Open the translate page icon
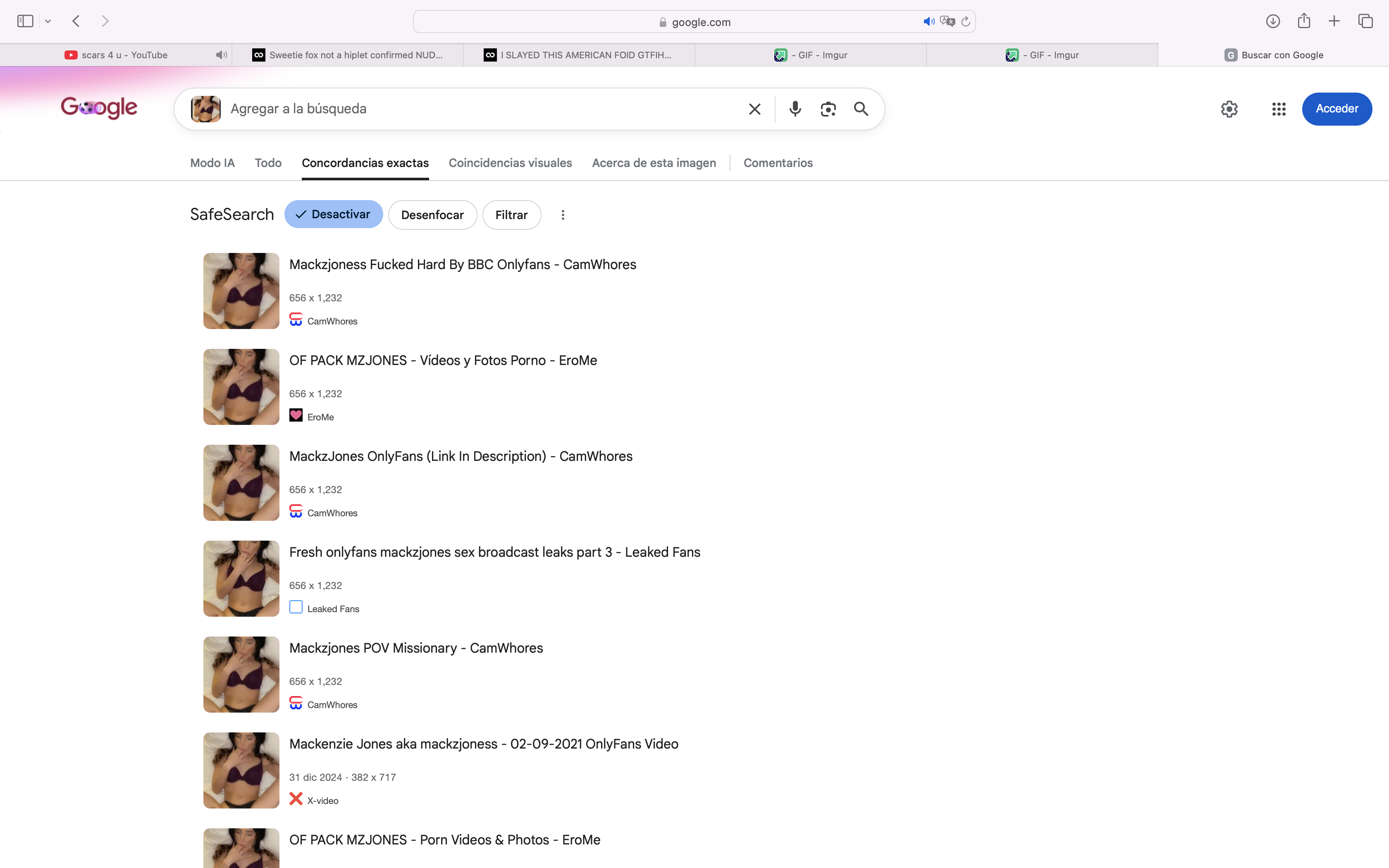This screenshot has height=868, width=1389. [947, 21]
